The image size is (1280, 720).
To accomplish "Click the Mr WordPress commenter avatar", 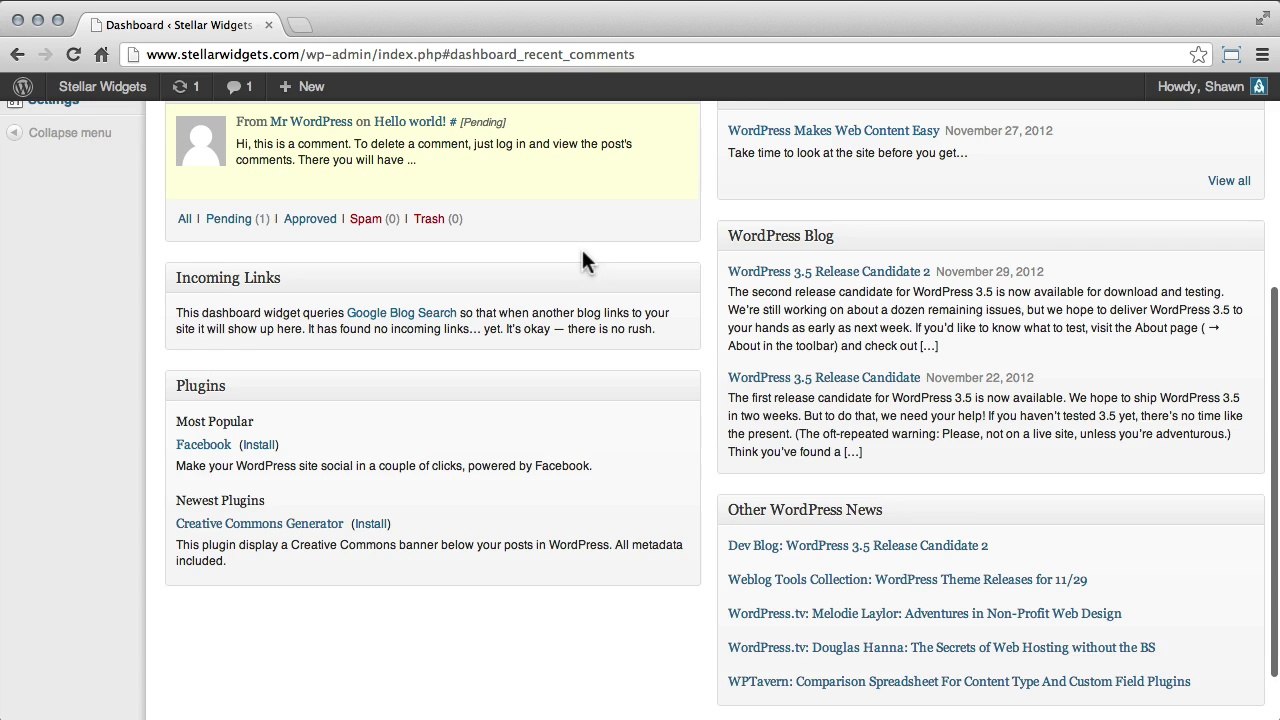I will [x=201, y=141].
